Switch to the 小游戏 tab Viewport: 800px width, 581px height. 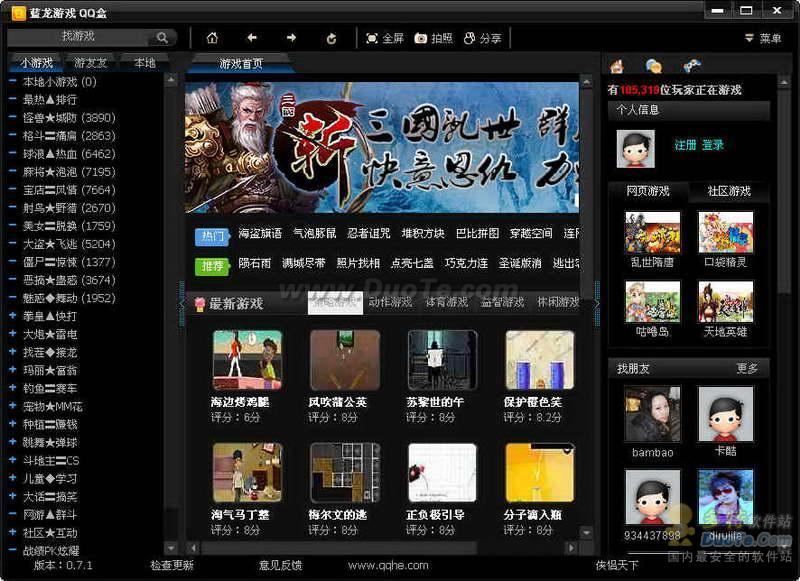[36, 63]
